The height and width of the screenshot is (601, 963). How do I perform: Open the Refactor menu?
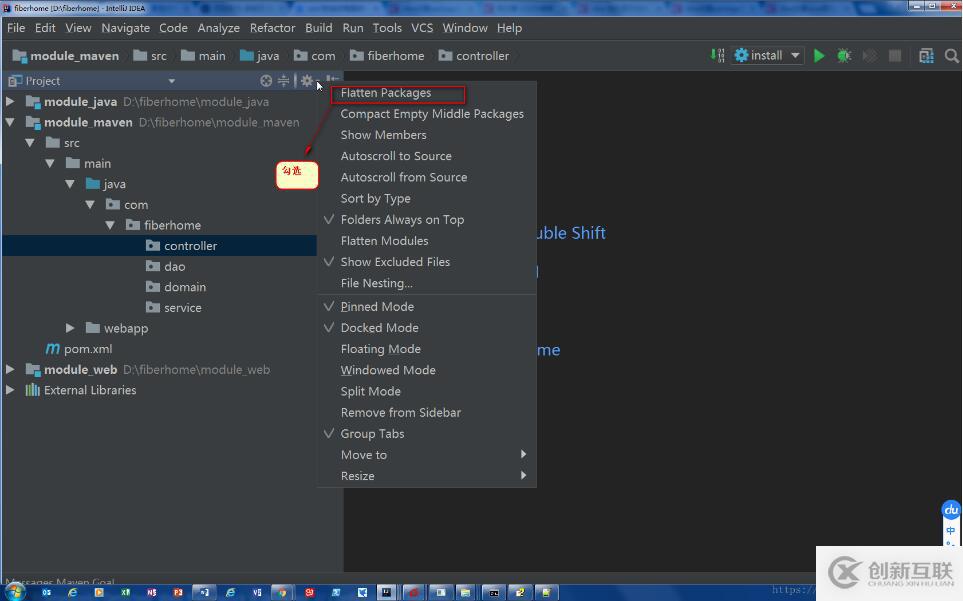pos(272,28)
